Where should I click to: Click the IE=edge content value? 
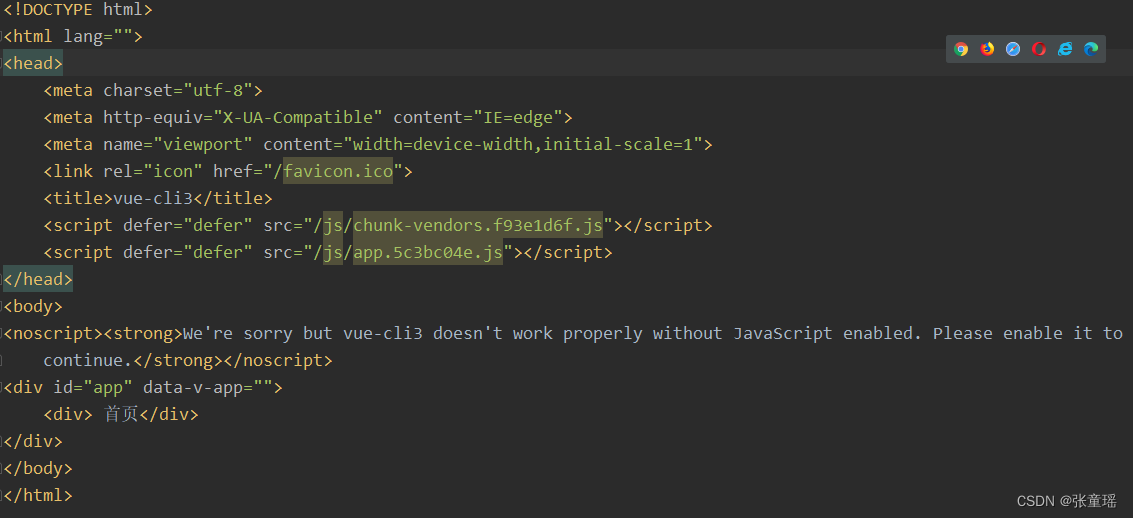click(518, 117)
